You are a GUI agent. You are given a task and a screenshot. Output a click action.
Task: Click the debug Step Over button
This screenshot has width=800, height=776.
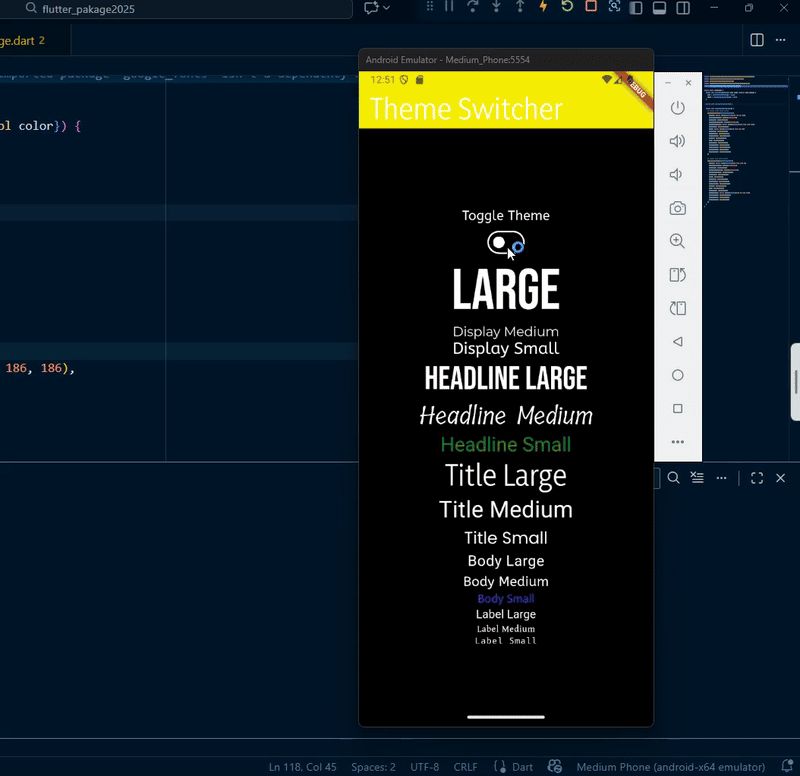click(472, 6)
